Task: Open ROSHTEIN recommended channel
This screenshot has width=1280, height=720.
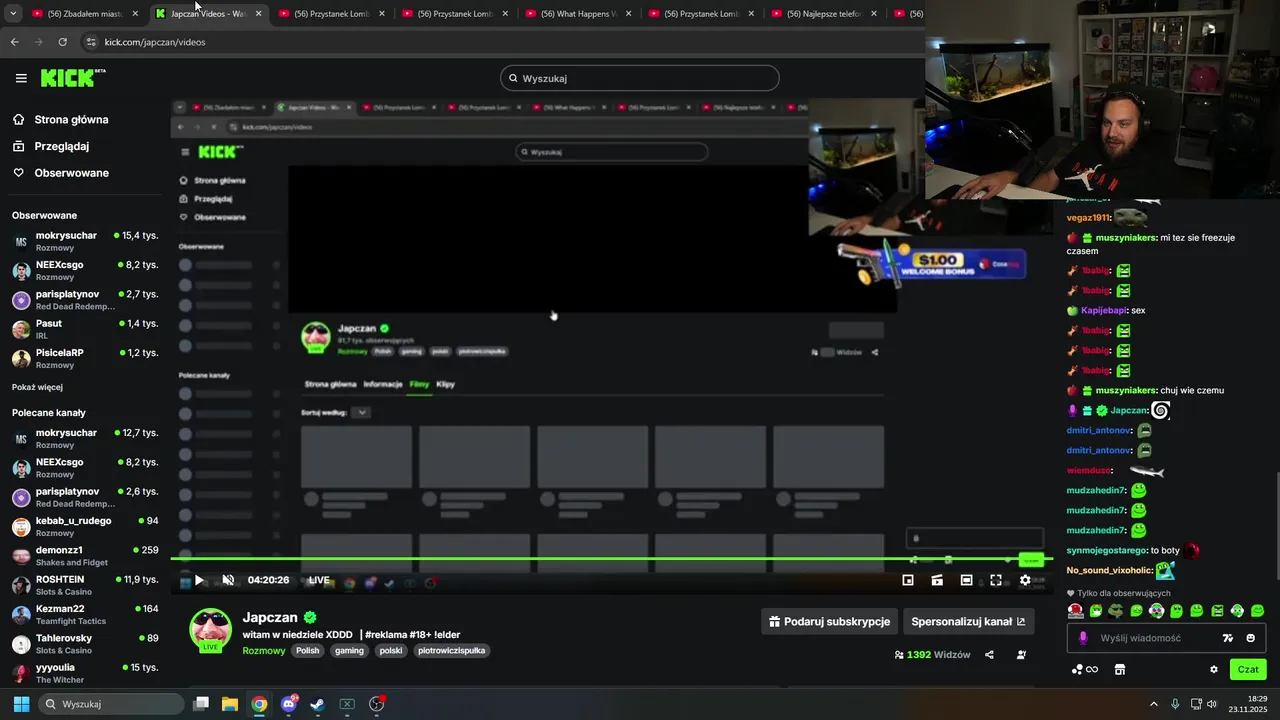Action: pyautogui.click(x=85, y=585)
